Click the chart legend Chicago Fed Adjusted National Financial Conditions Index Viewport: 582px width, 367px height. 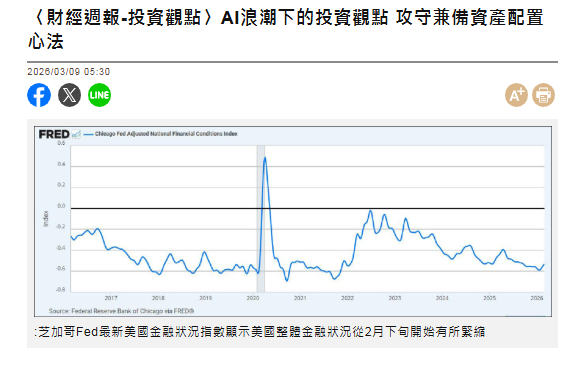166,134
